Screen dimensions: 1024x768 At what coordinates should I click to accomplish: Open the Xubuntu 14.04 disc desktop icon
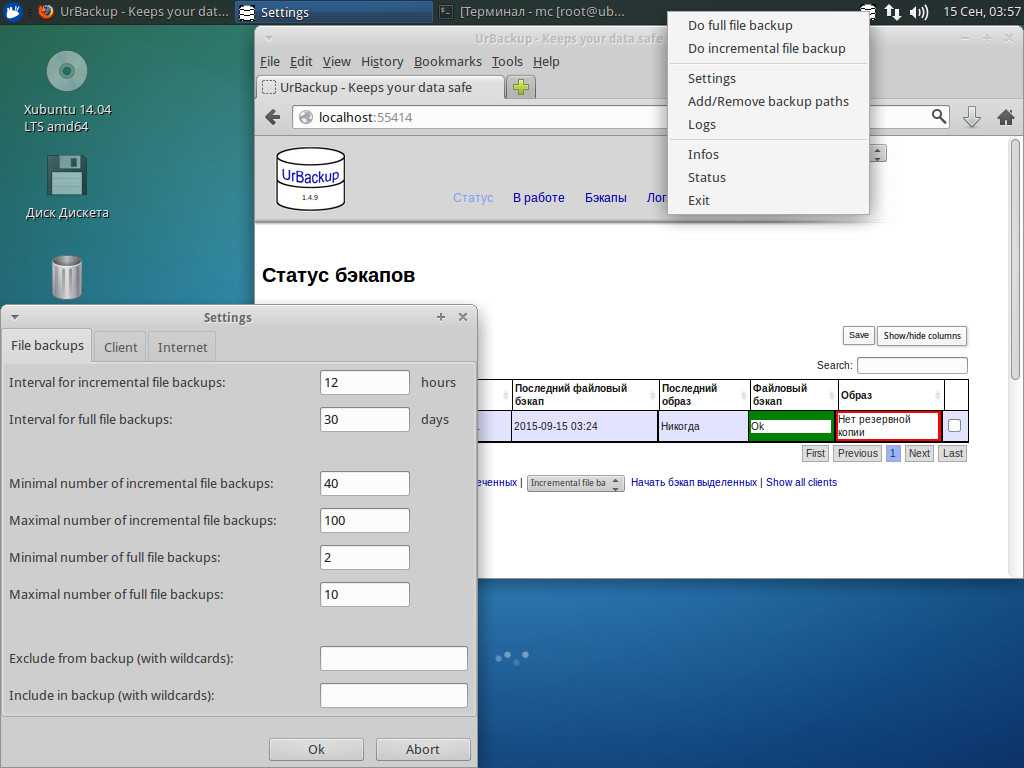tap(67, 72)
